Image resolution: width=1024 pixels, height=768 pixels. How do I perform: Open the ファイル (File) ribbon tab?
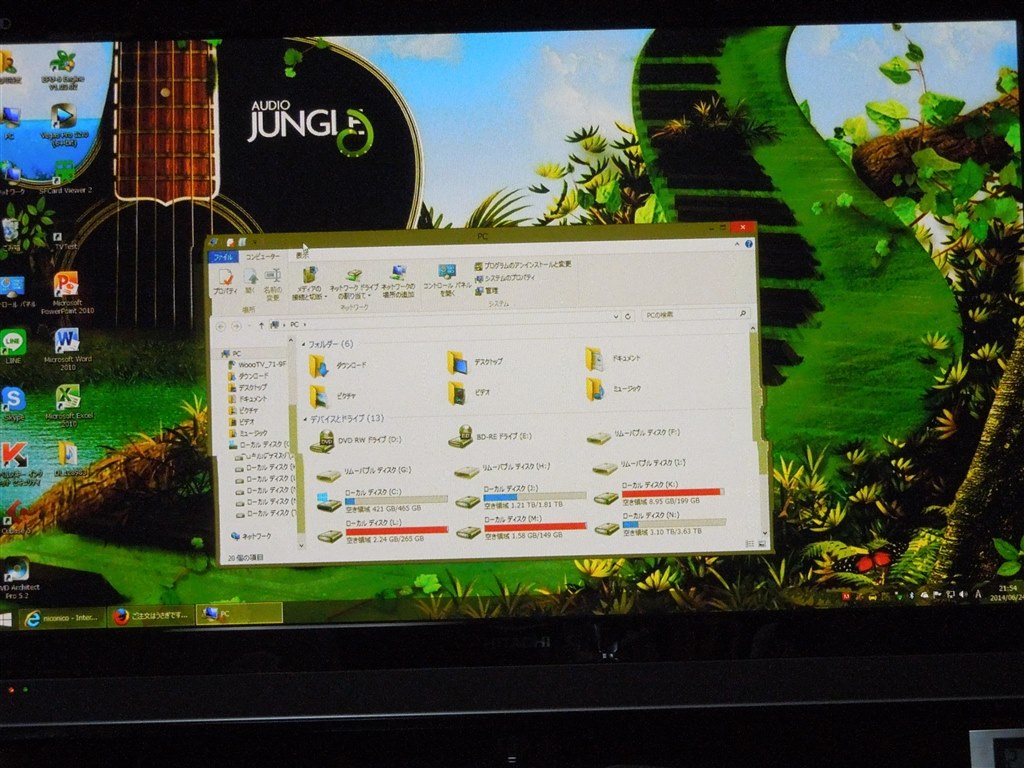point(223,257)
